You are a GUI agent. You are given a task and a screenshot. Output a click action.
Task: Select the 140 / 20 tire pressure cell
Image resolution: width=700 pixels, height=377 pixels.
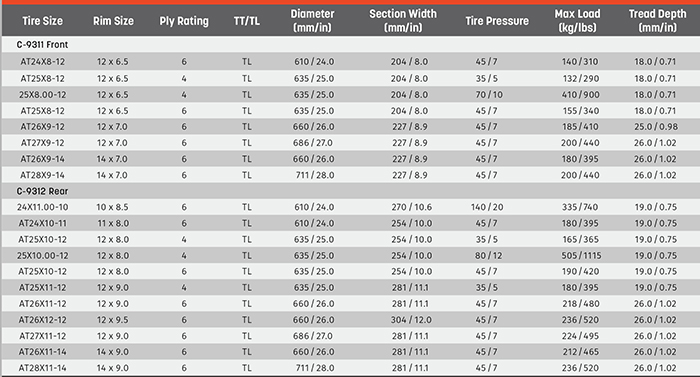[487, 207]
